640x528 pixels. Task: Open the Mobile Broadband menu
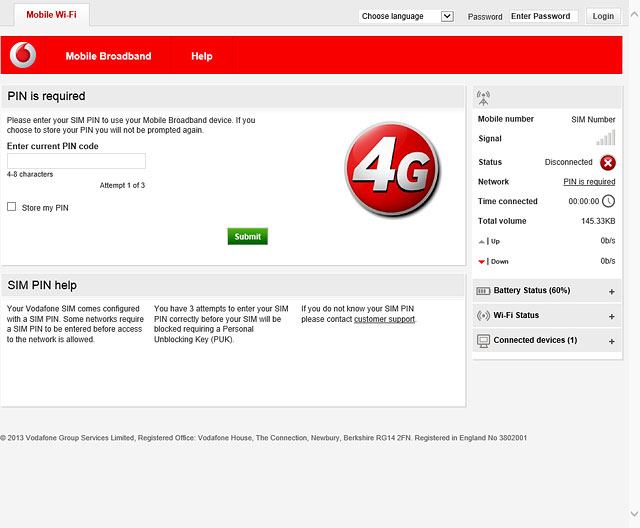[x=108, y=56]
